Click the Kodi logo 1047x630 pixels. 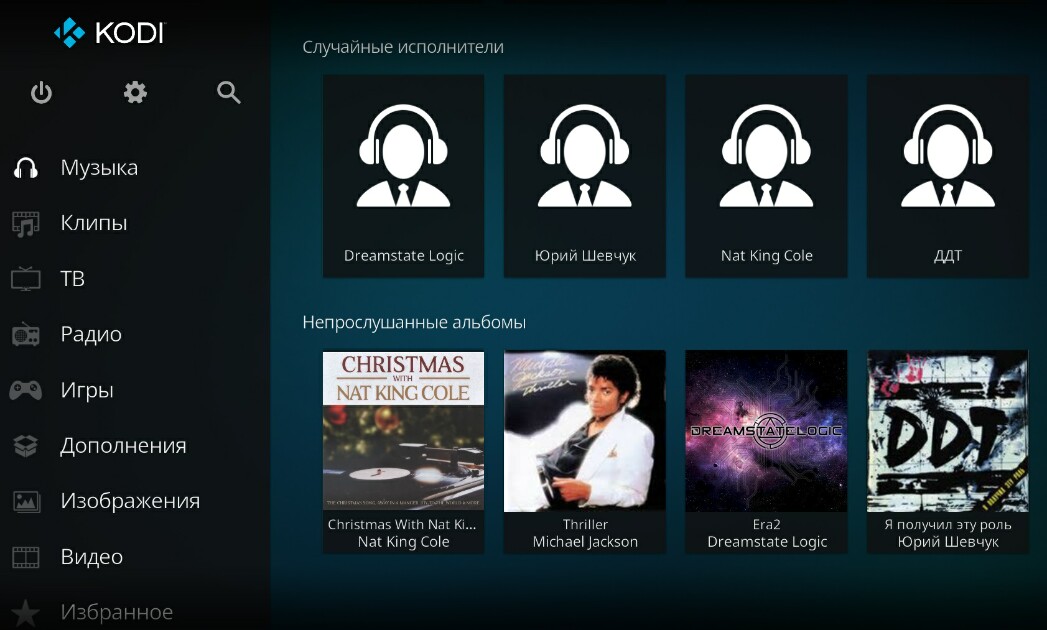pos(110,32)
